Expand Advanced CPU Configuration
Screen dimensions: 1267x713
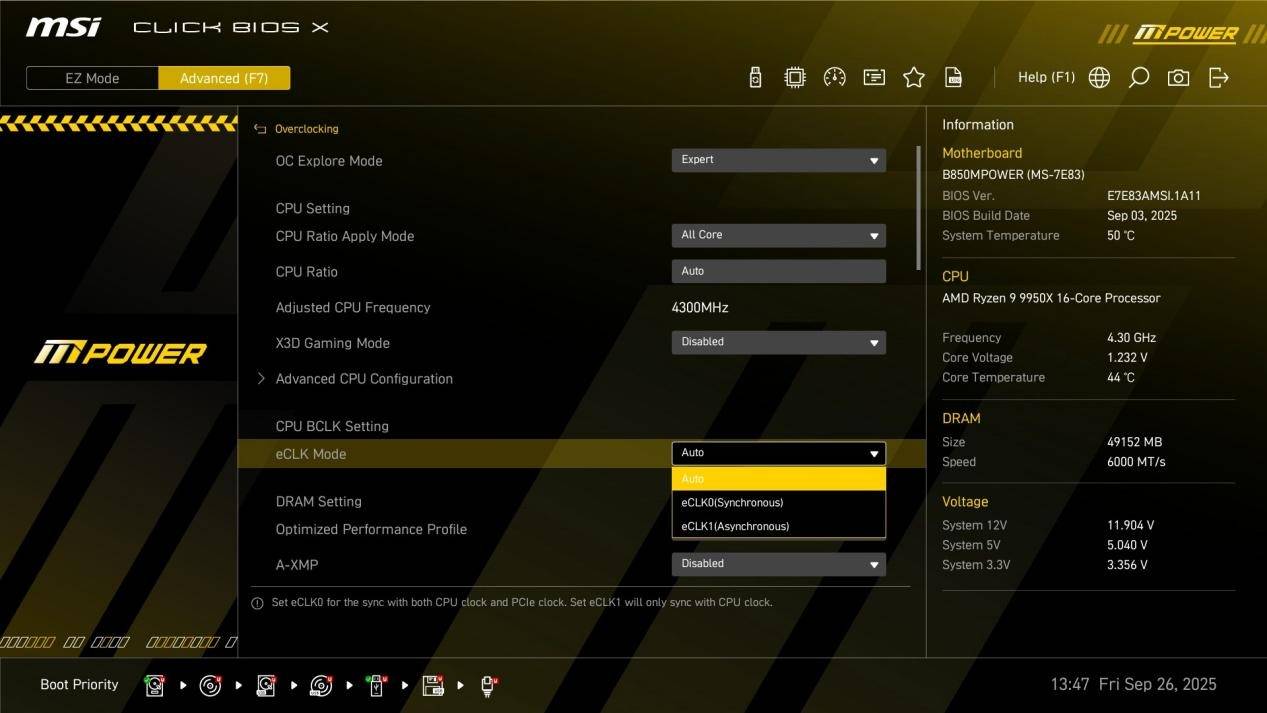[x=364, y=379]
